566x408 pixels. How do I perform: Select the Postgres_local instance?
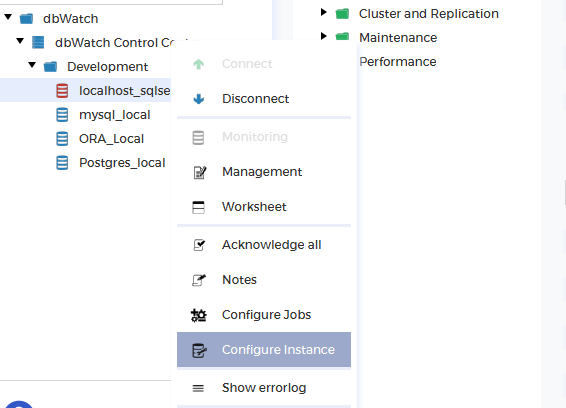122,163
